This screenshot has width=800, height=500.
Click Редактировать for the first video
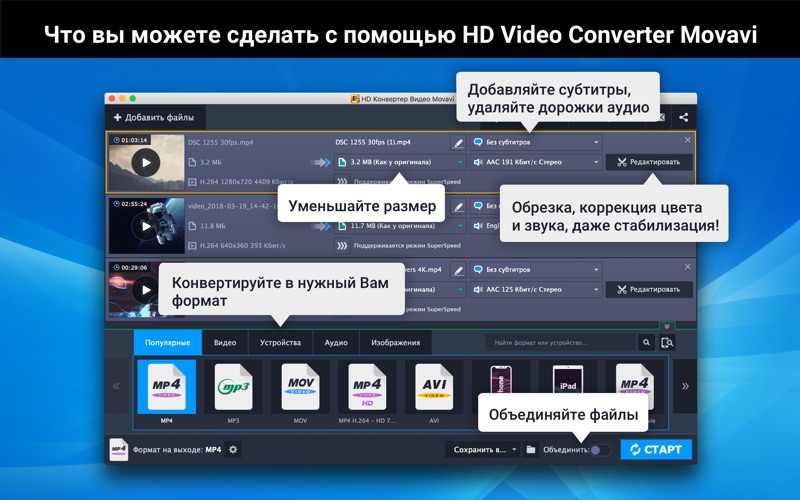point(649,162)
